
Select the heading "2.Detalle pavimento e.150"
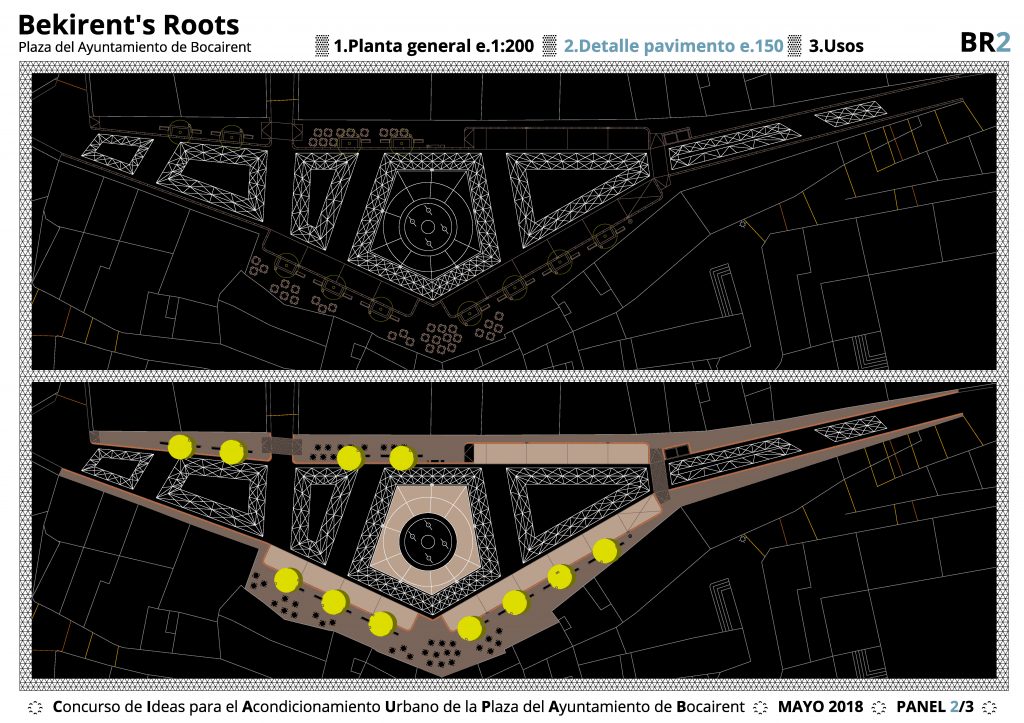[x=673, y=46]
